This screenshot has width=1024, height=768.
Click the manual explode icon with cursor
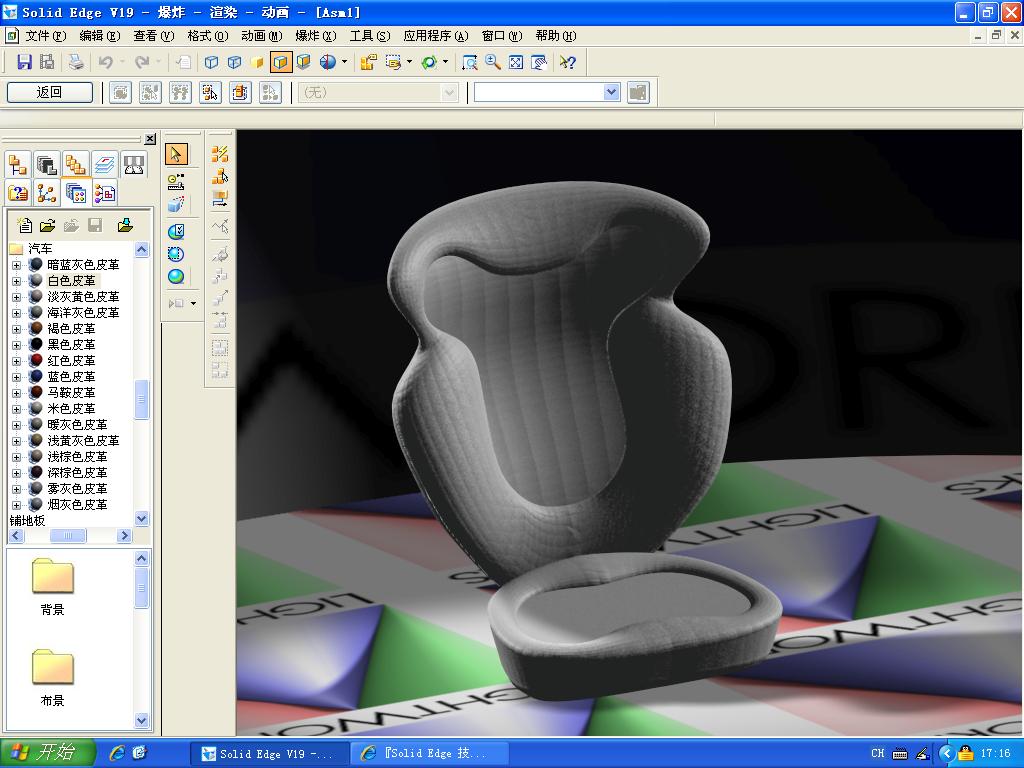click(x=220, y=176)
